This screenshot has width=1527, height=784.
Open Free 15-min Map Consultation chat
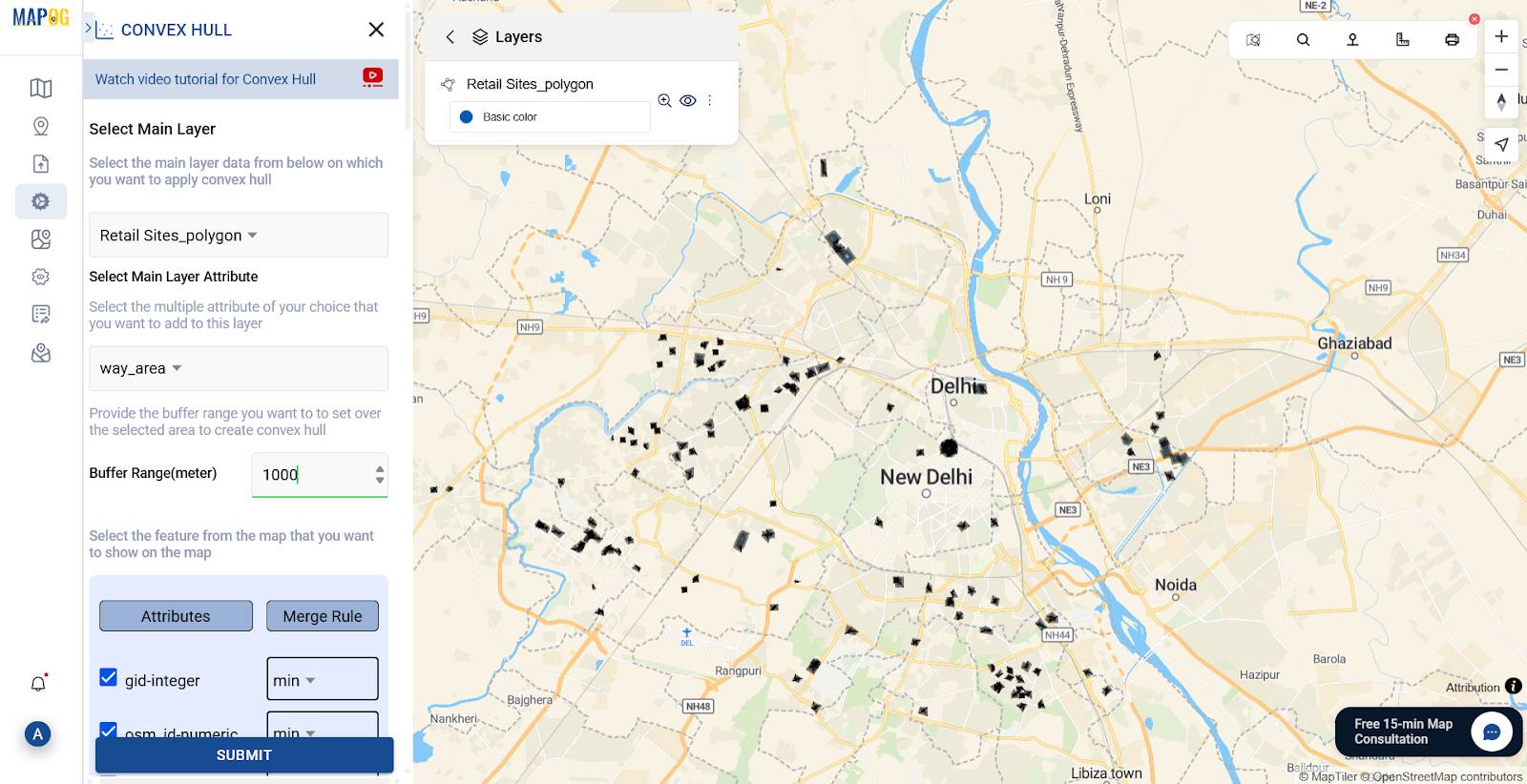pos(1429,732)
